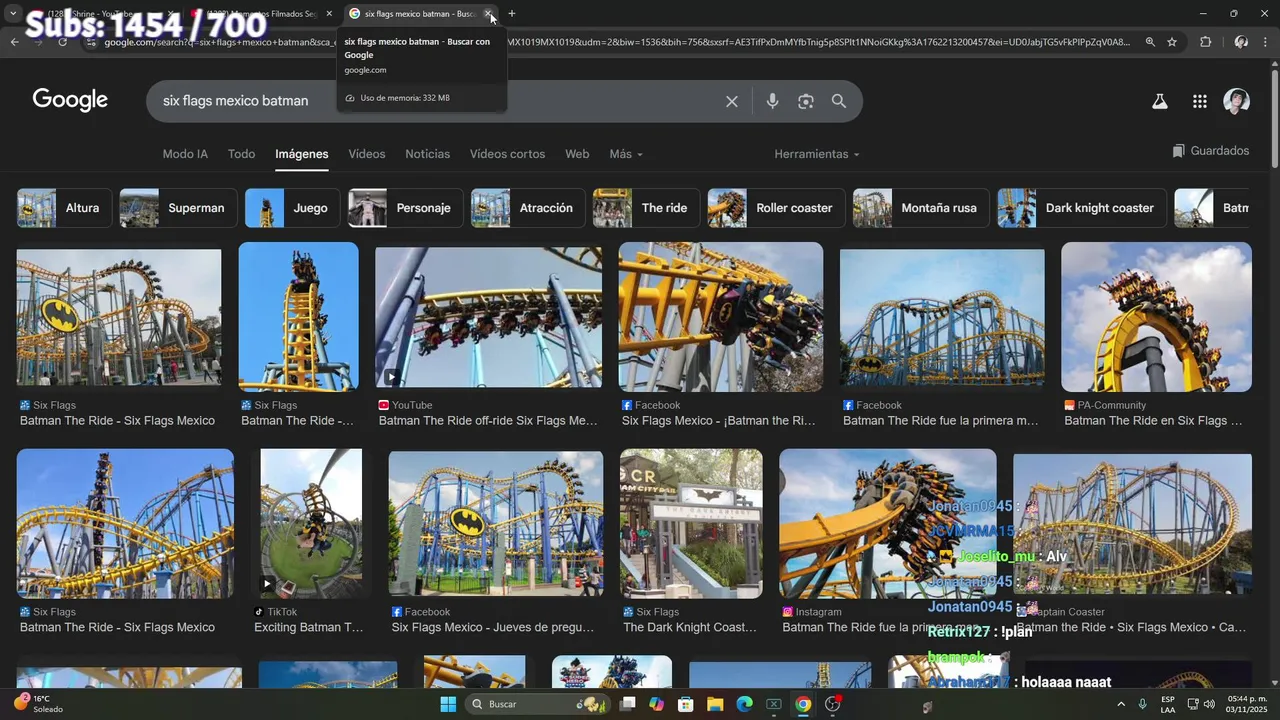The image size is (1280, 720).
Task: Click the browser address bar URL
Action: pos(617,42)
